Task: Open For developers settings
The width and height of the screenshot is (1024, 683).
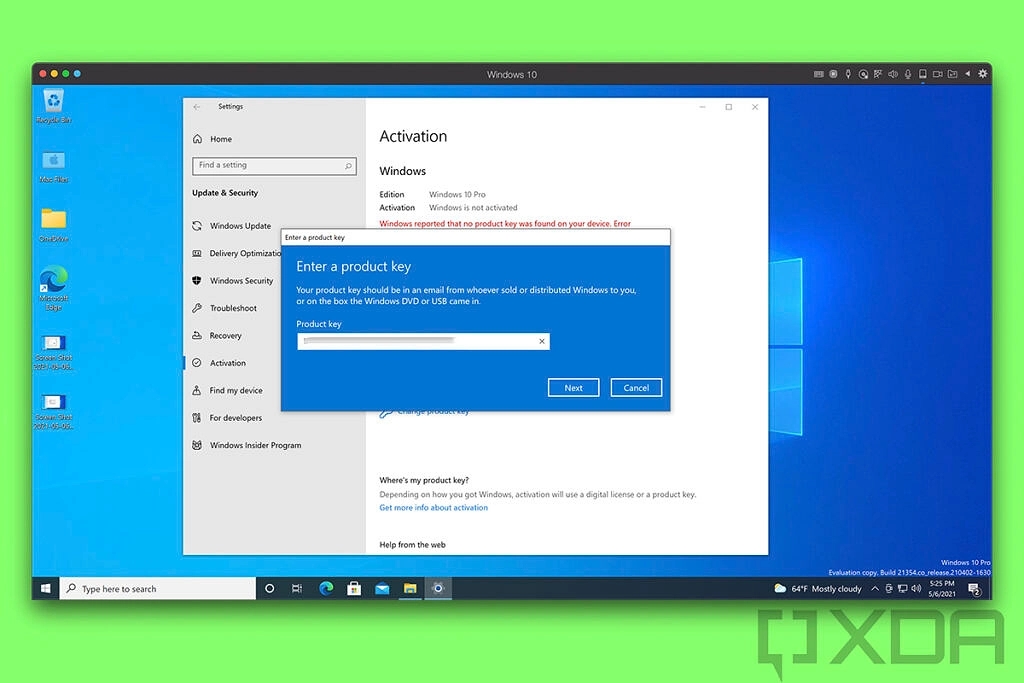Action: click(x=235, y=418)
